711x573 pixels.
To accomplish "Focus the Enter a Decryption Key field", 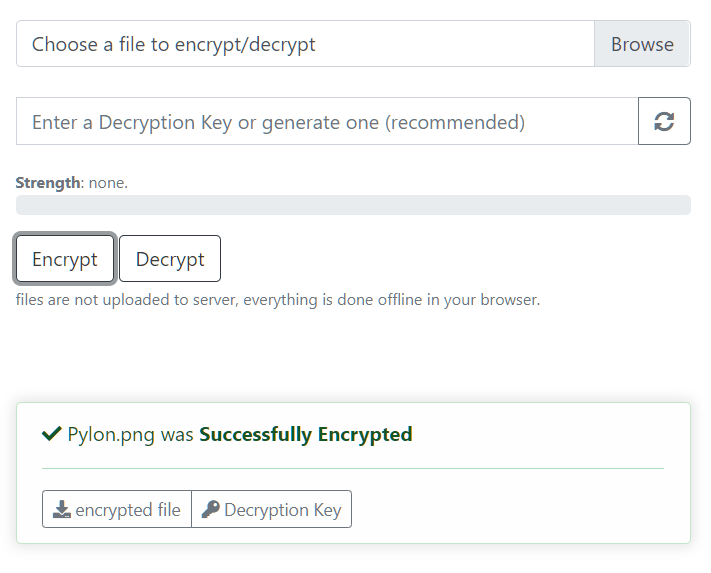I will click(x=327, y=121).
